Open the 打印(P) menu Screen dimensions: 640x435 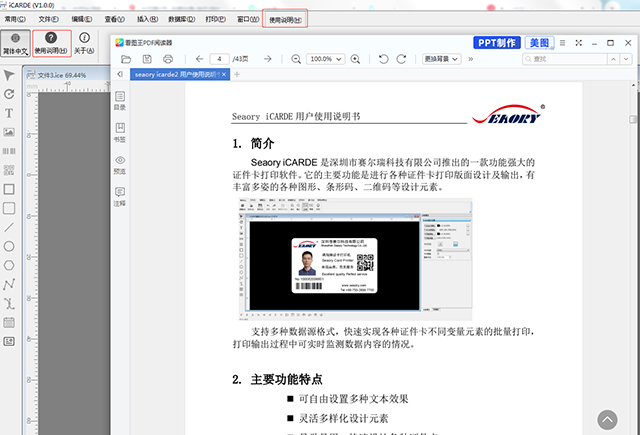click(x=216, y=19)
